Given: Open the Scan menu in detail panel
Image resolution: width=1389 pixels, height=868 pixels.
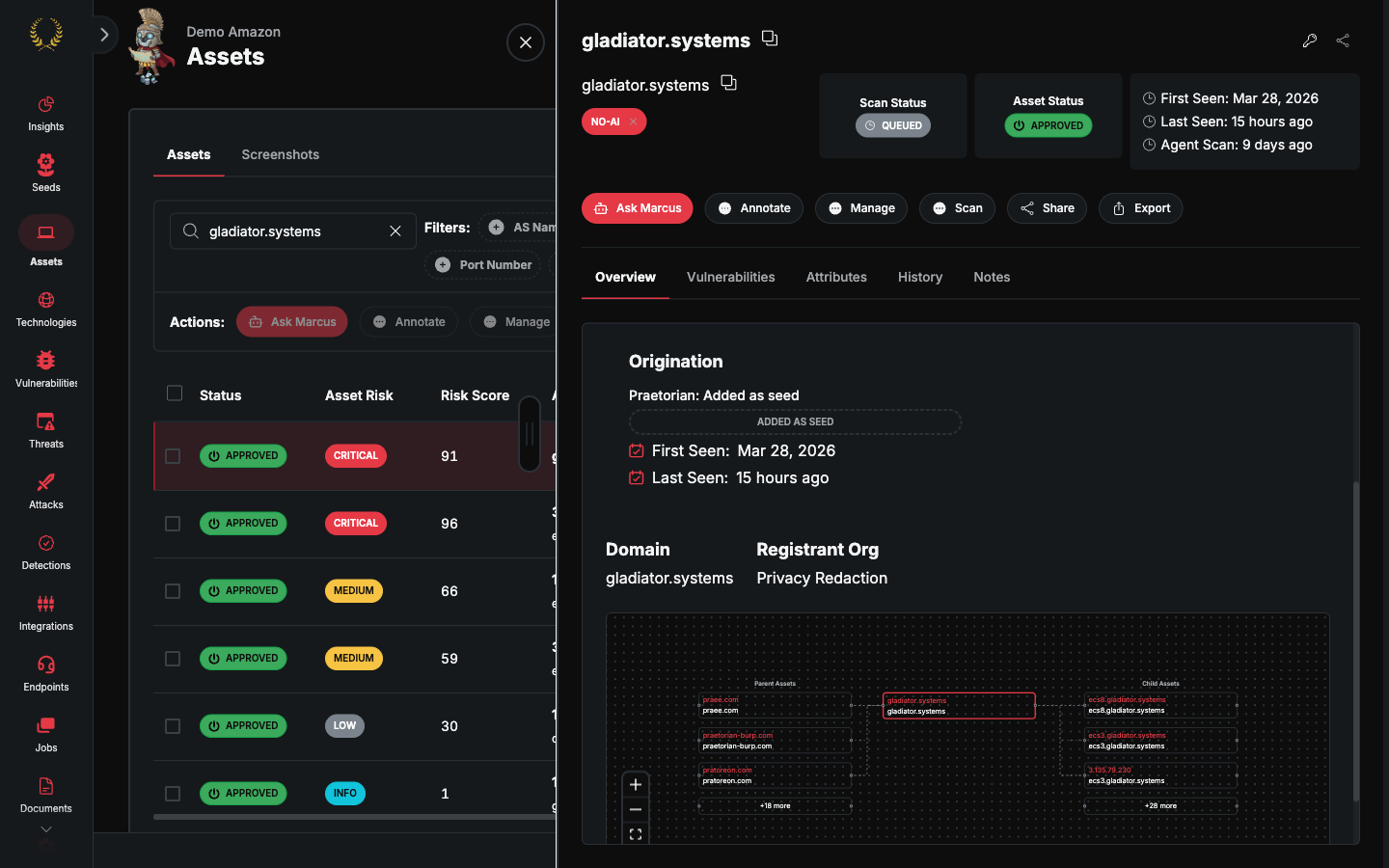Looking at the screenshot, I should click(957, 208).
